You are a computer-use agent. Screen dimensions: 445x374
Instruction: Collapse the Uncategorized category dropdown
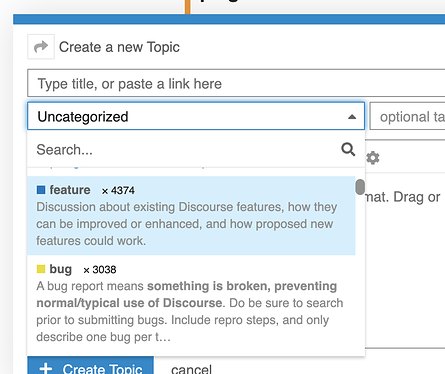196,116
